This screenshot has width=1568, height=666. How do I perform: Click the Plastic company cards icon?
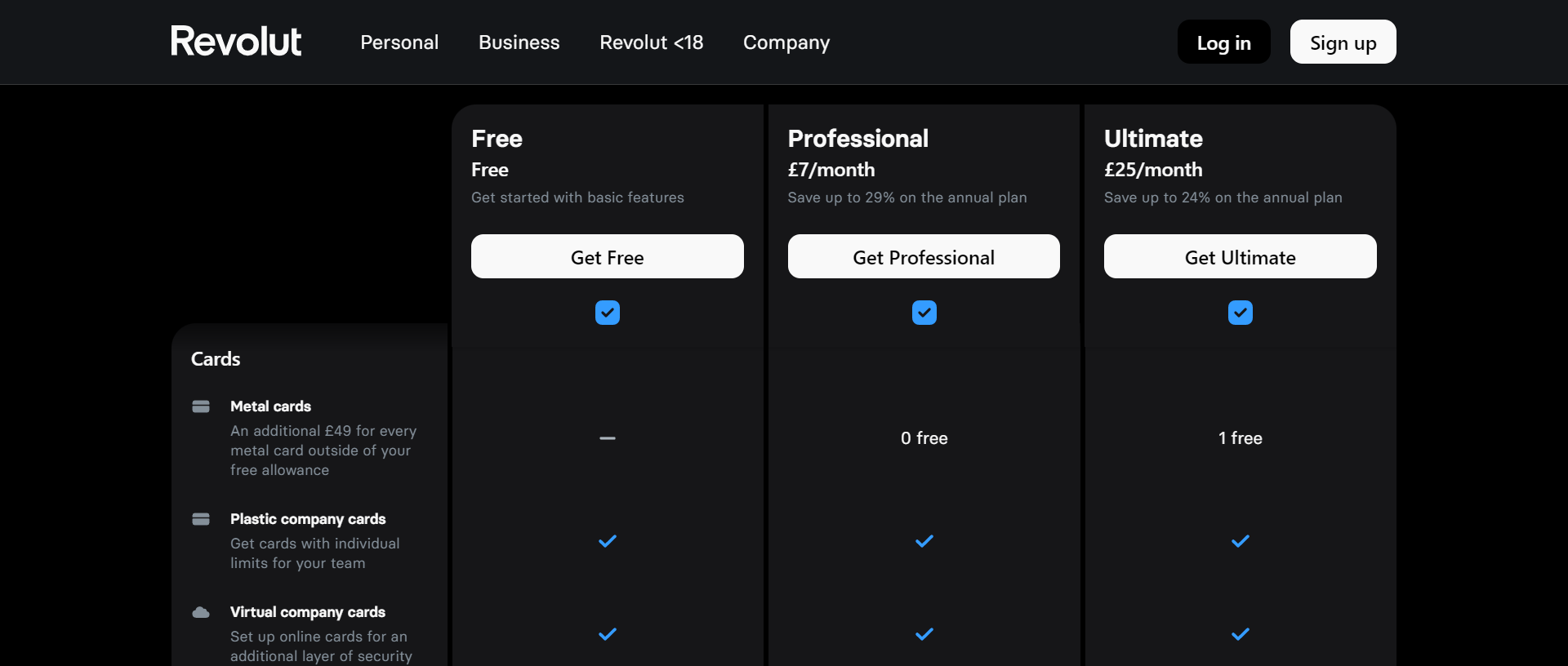pos(201,519)
